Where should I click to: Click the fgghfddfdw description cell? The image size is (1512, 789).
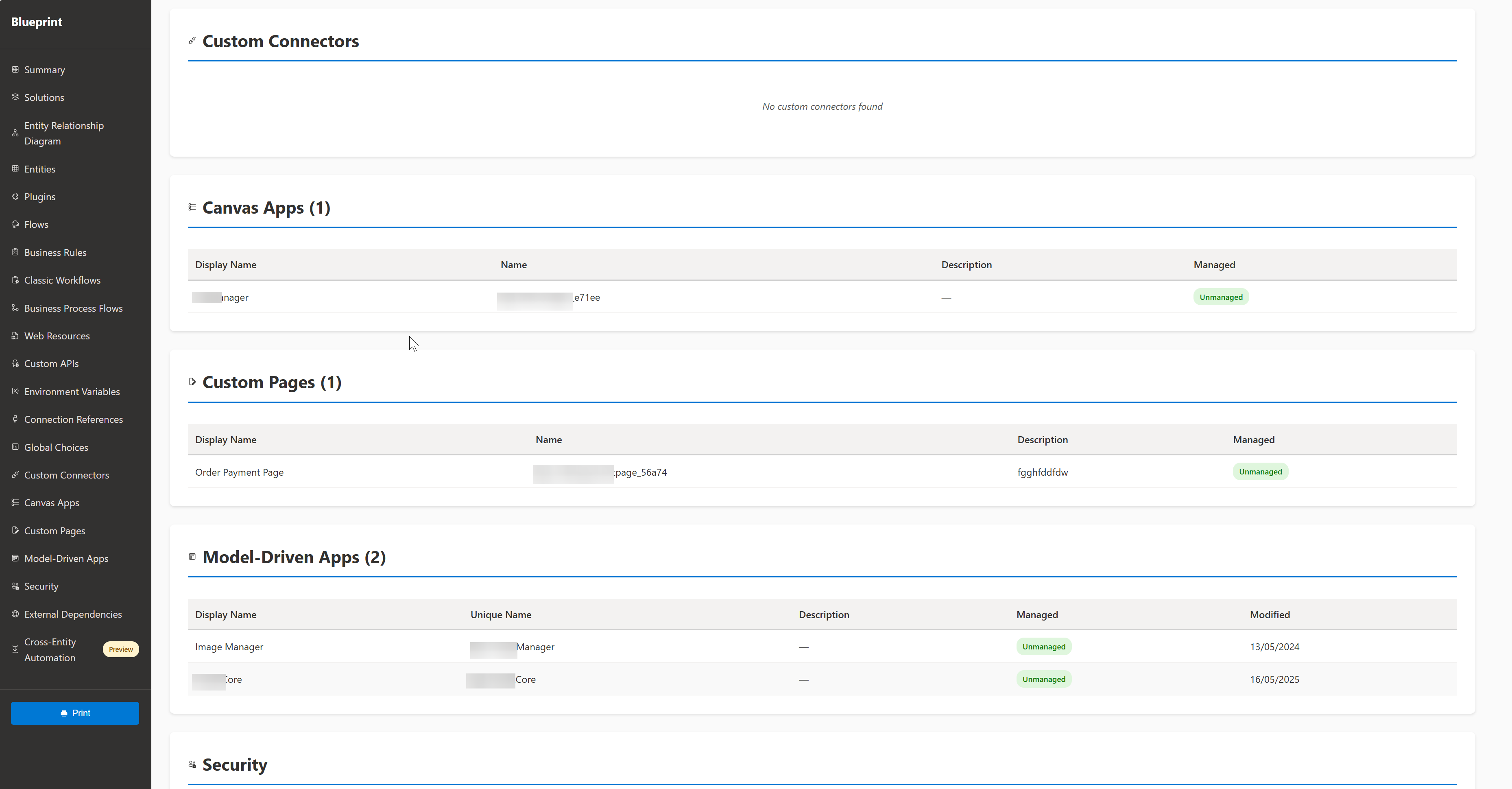click(x=1043, y=472)
